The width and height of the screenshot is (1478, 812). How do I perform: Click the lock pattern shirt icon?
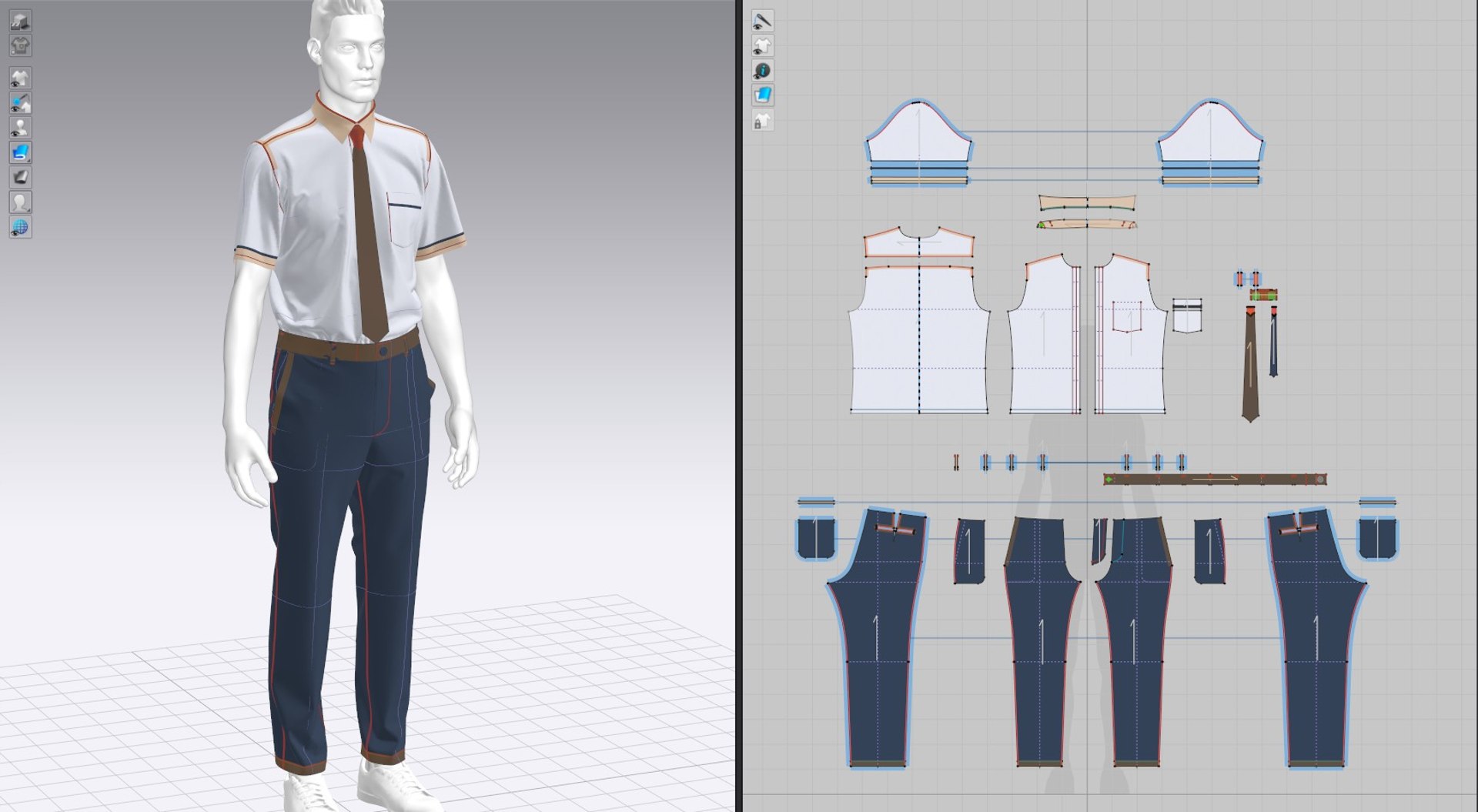[762, 120]
